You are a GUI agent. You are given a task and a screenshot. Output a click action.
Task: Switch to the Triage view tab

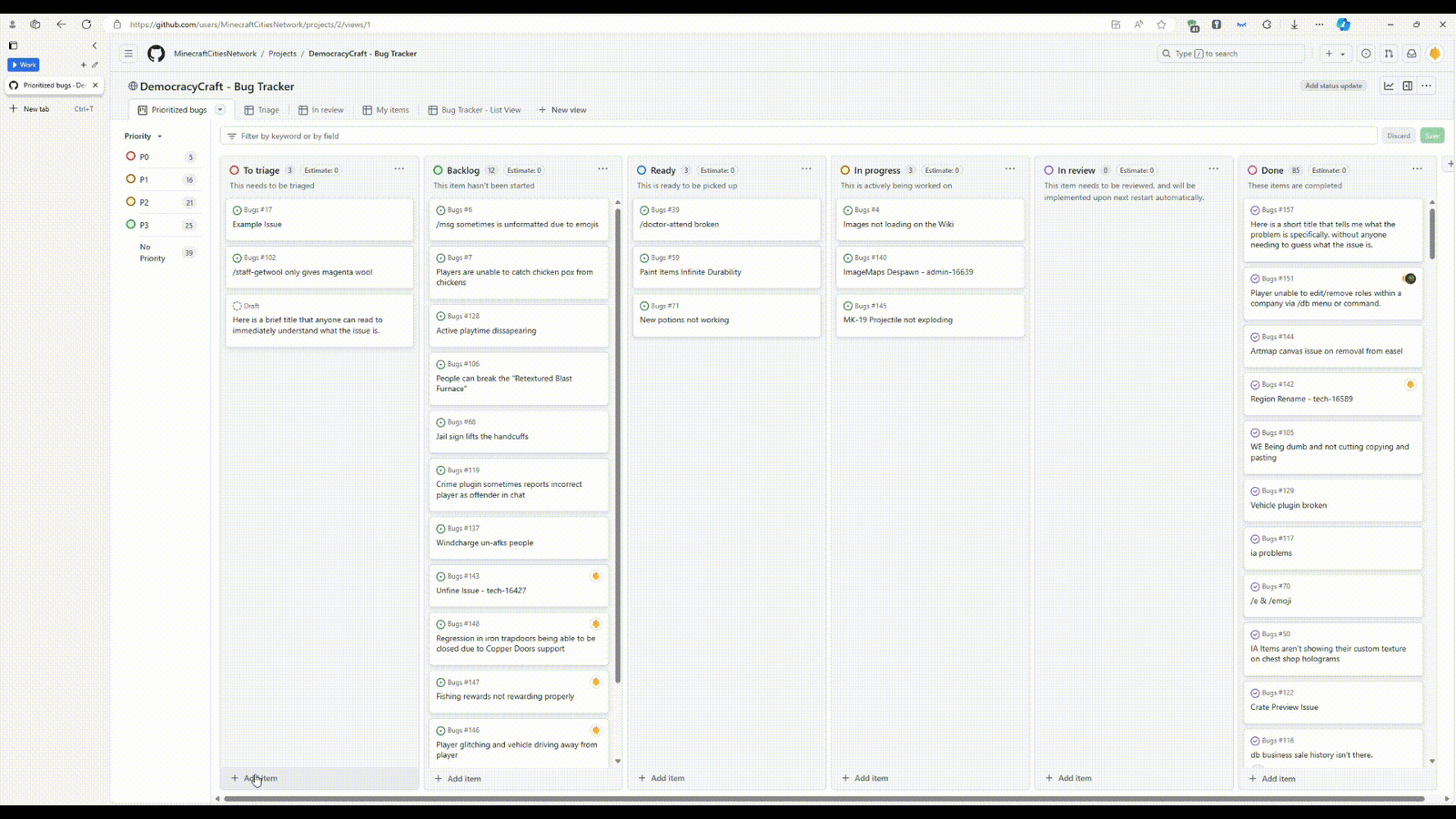point(262,110)
